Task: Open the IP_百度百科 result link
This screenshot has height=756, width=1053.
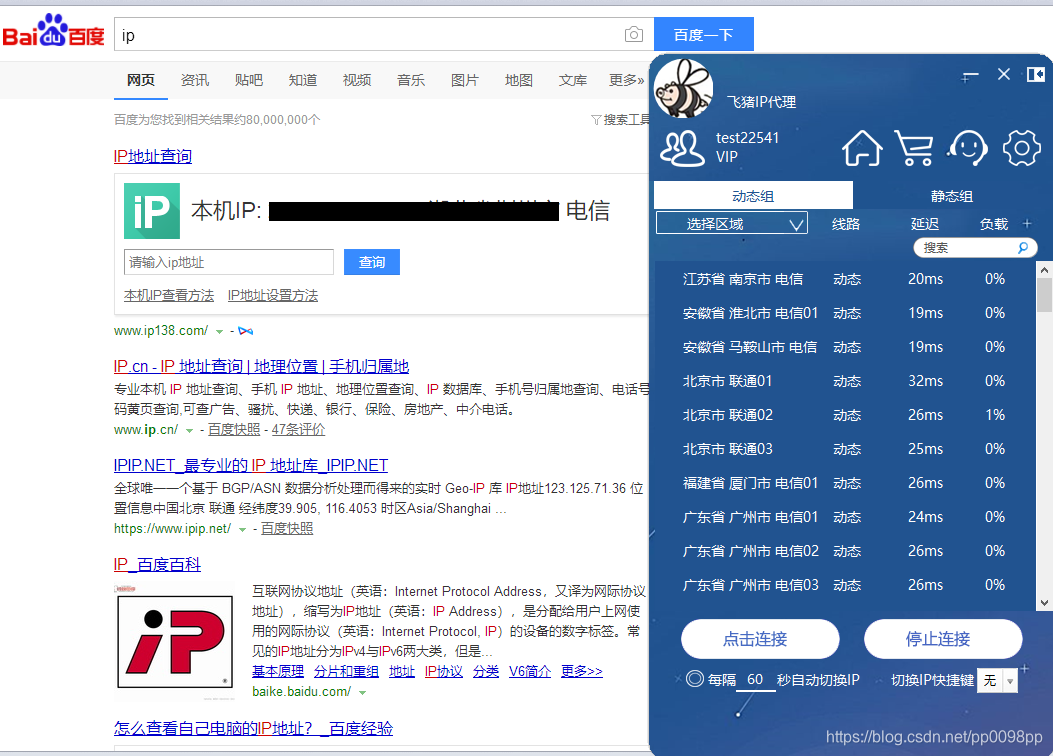Action: [157, 564]
